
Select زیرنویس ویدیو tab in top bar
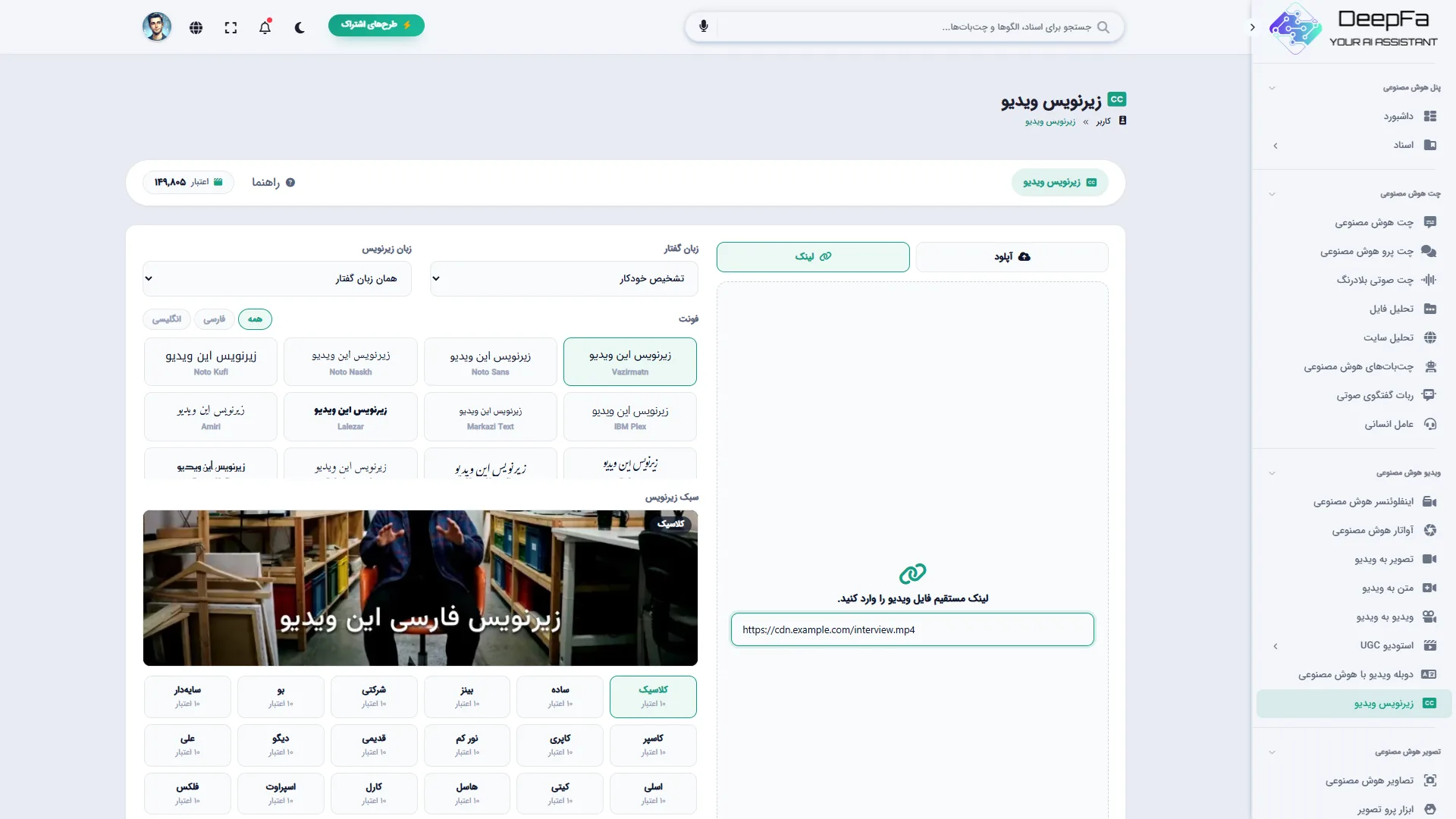[1059, 182]
